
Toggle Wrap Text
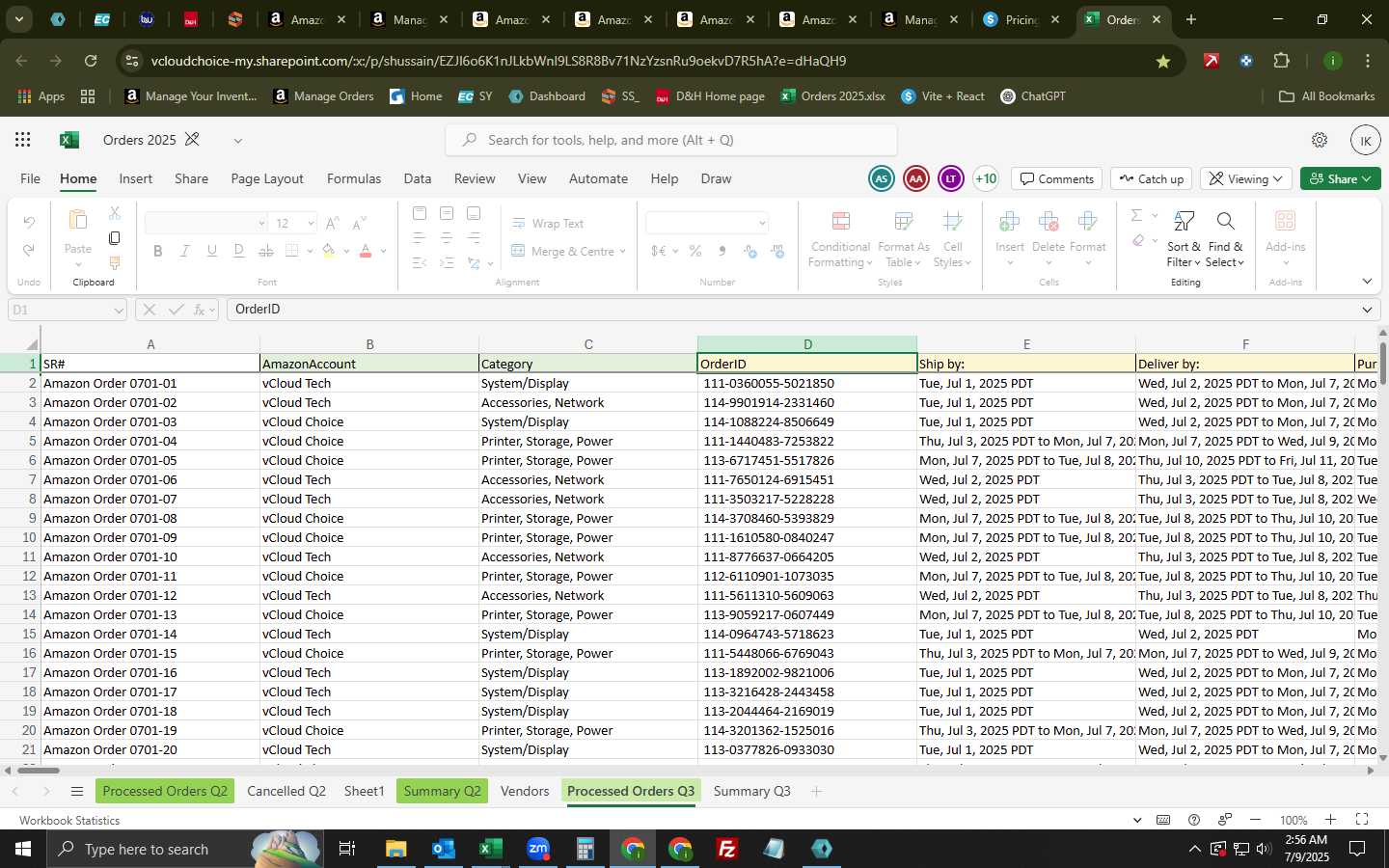click(548, 223)
